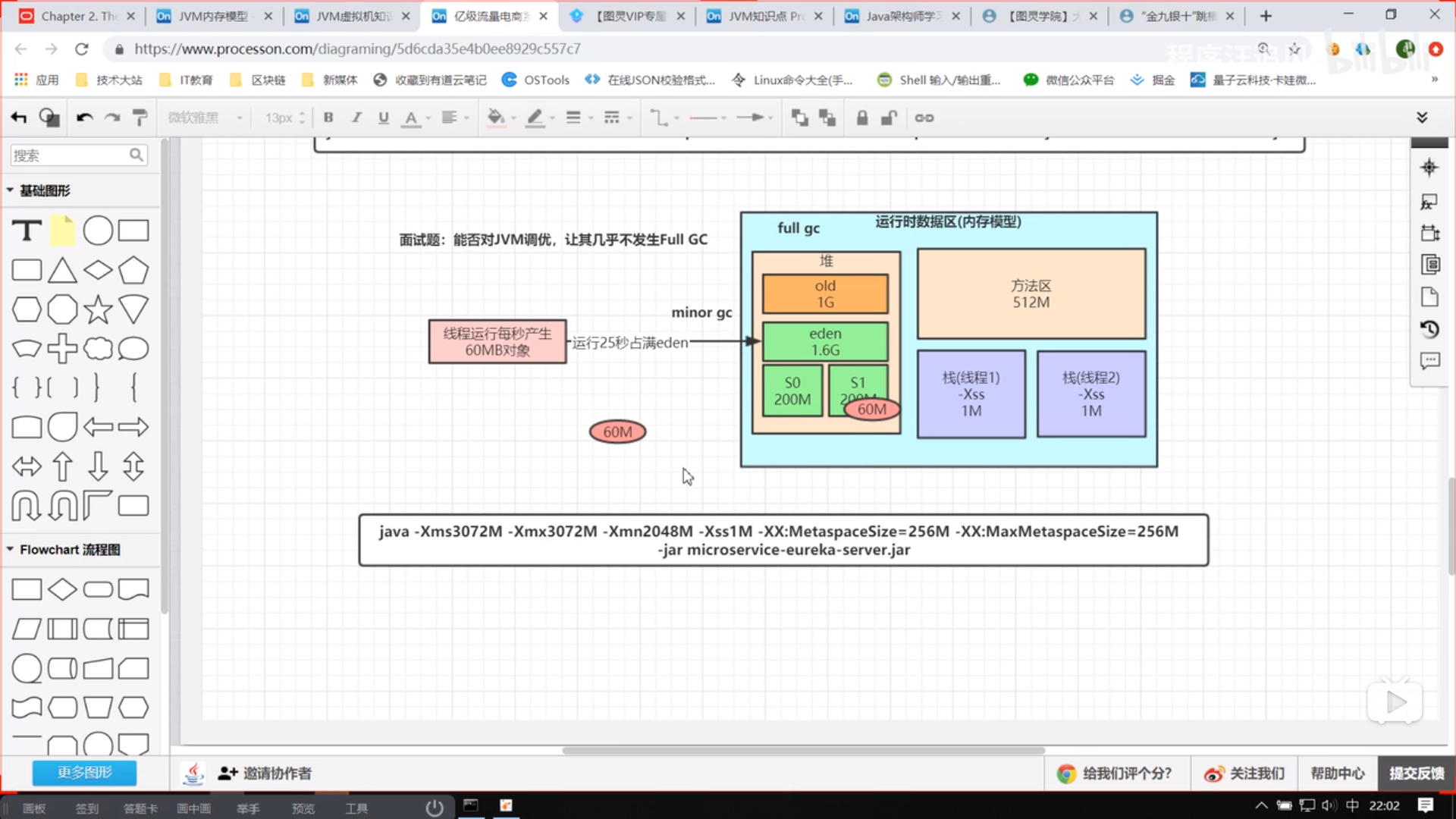
Task: Click 提交反馈 feedback button
Action: pos(1417,773)
